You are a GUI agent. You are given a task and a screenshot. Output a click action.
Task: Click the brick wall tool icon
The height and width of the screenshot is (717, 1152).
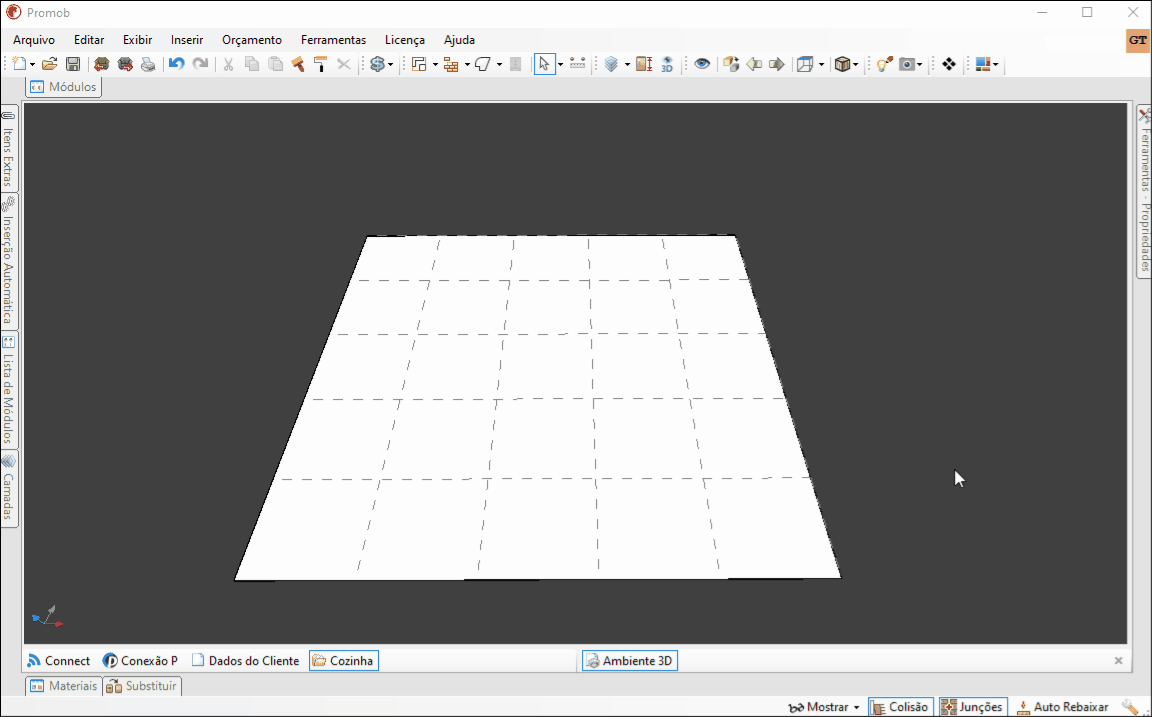[x=451, y=64]
